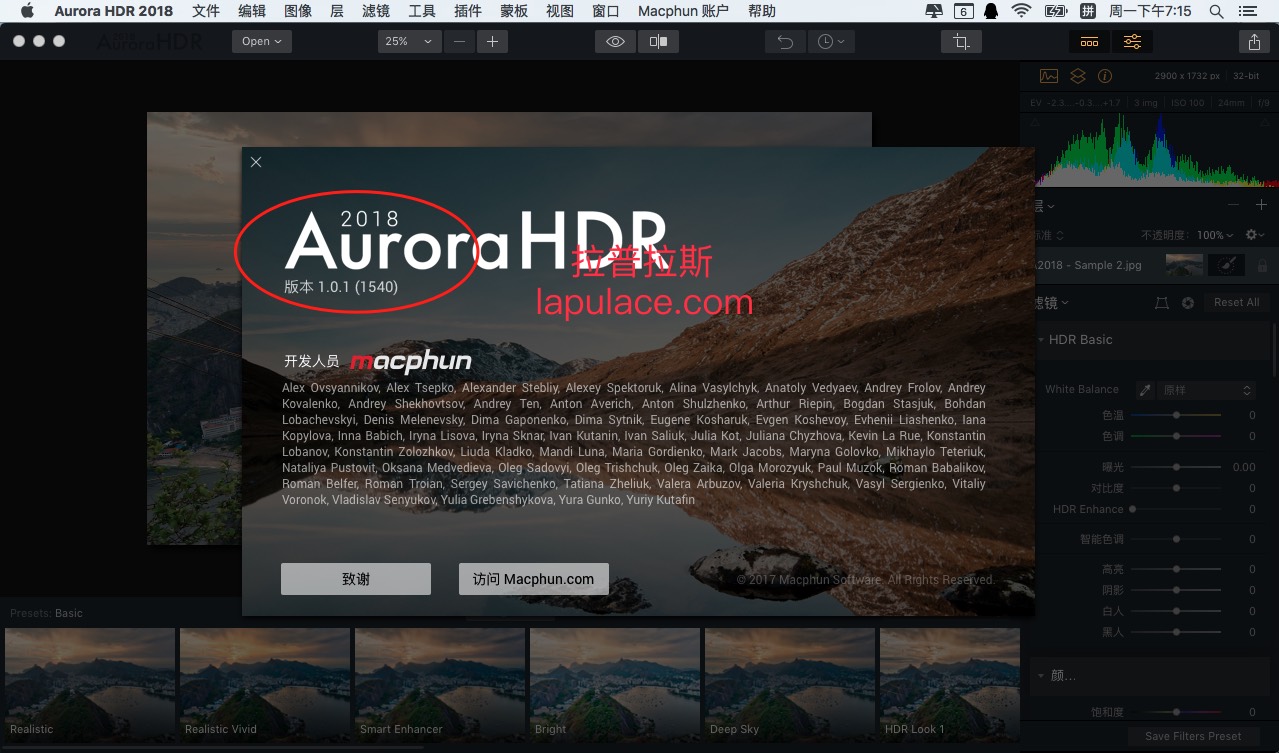Toggle the quick preview eye icon
Image resolution: width=1279 pixels, height=753 pixels.
(615, 42)
